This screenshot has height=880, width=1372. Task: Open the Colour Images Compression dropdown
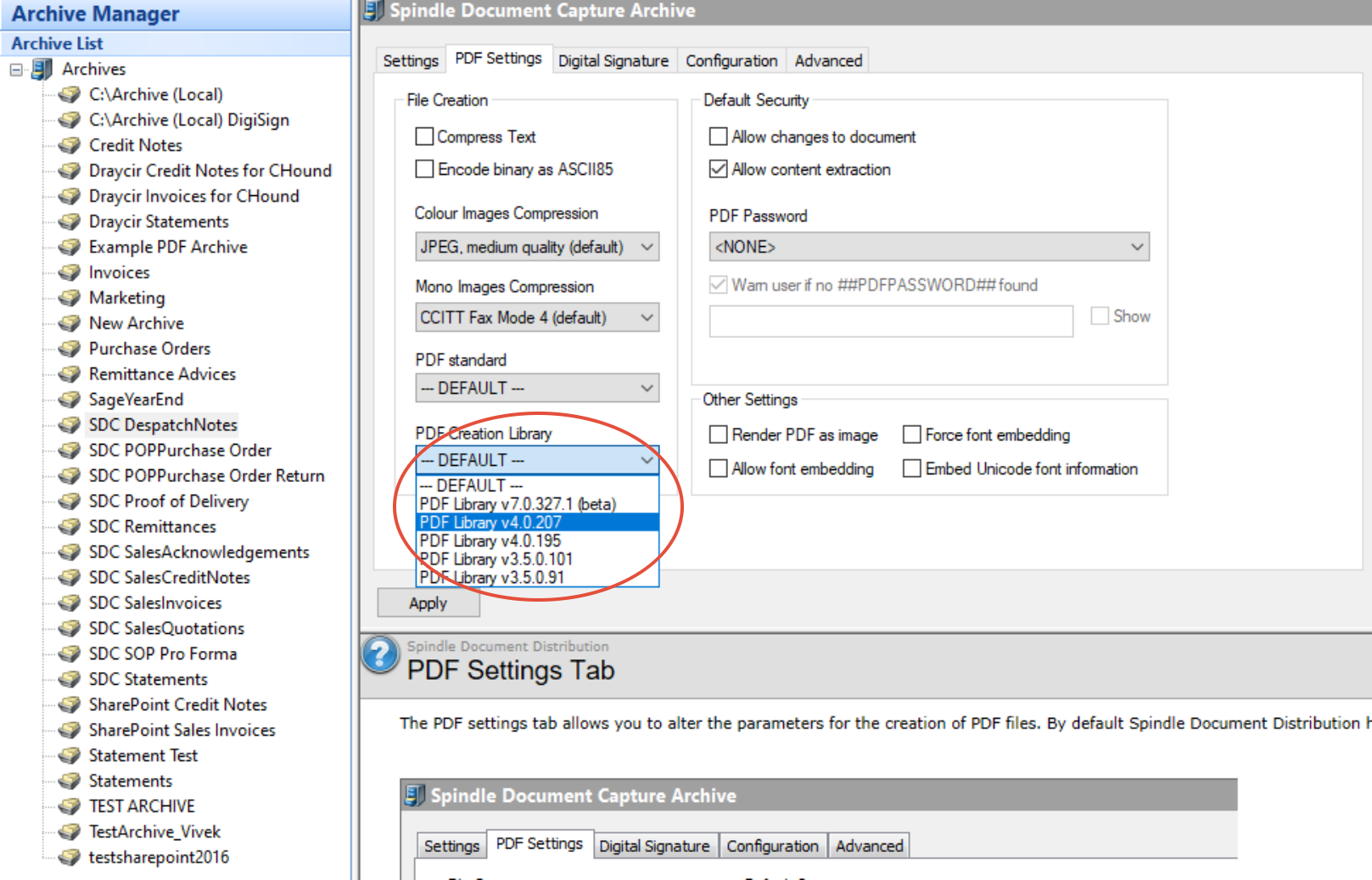coord(537,247)
